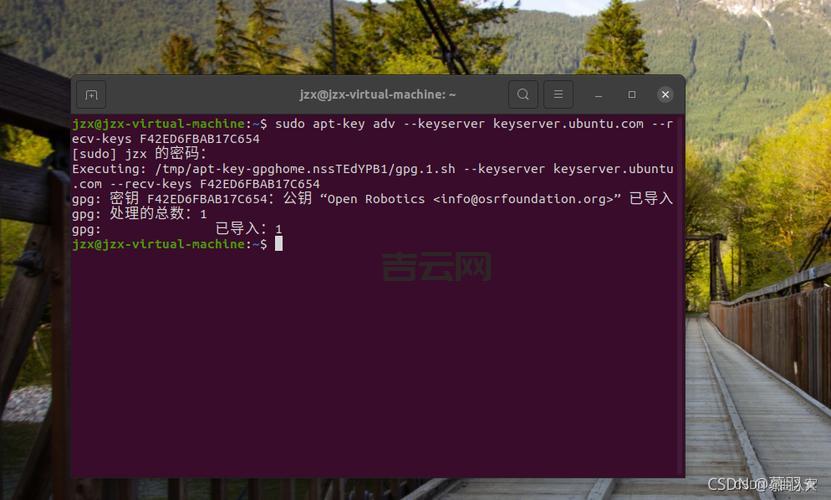
Task: Click the '已导入: 1' output text
Action: pyautogui.click(x=249, y=229)
